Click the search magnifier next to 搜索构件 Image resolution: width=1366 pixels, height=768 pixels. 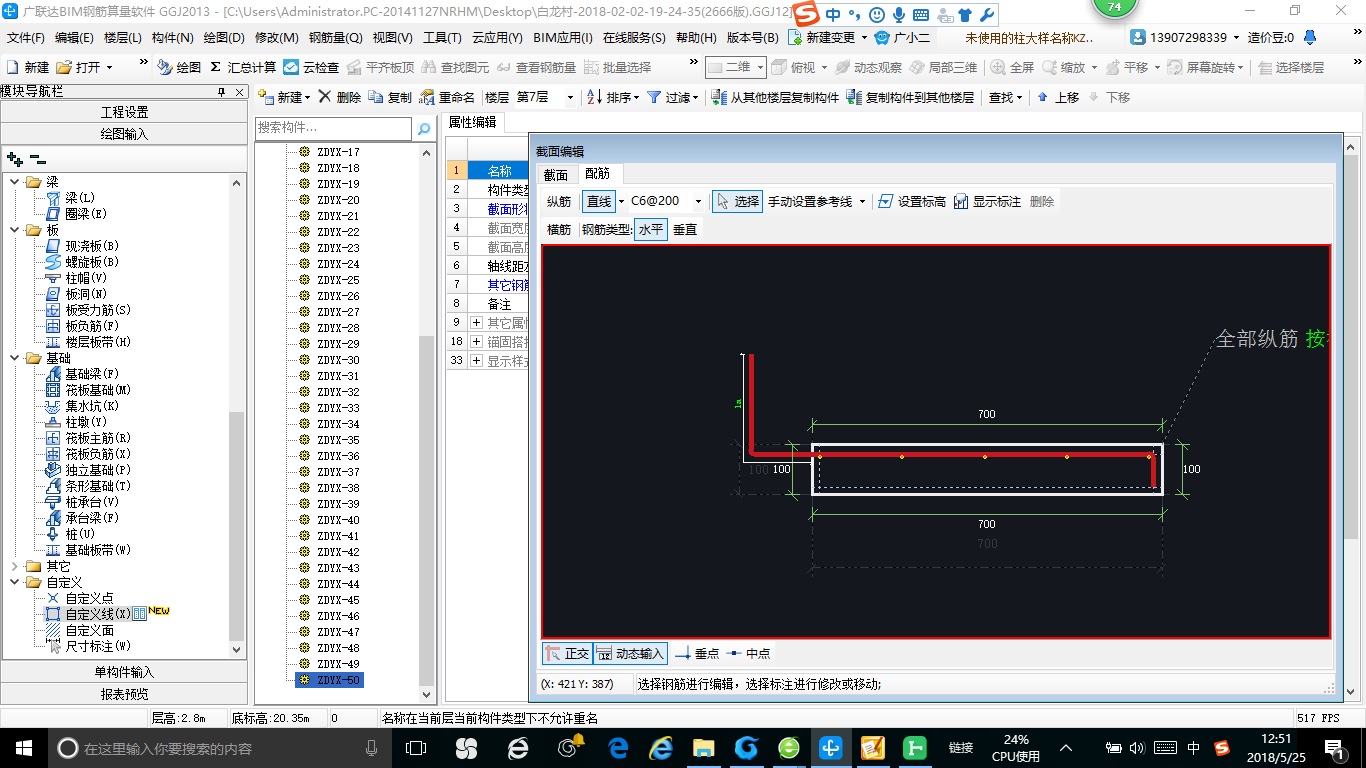pyautogui.click(x=424, y=128)
